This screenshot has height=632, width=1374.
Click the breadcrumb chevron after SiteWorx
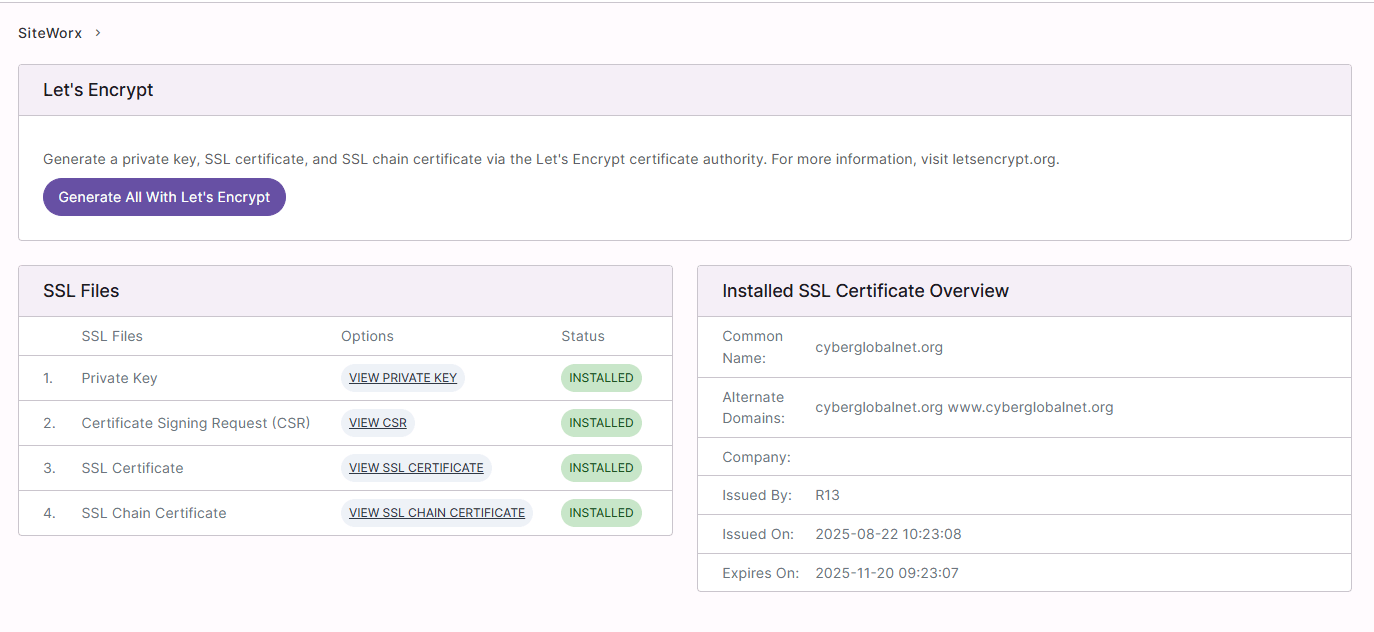pos(97,33)
